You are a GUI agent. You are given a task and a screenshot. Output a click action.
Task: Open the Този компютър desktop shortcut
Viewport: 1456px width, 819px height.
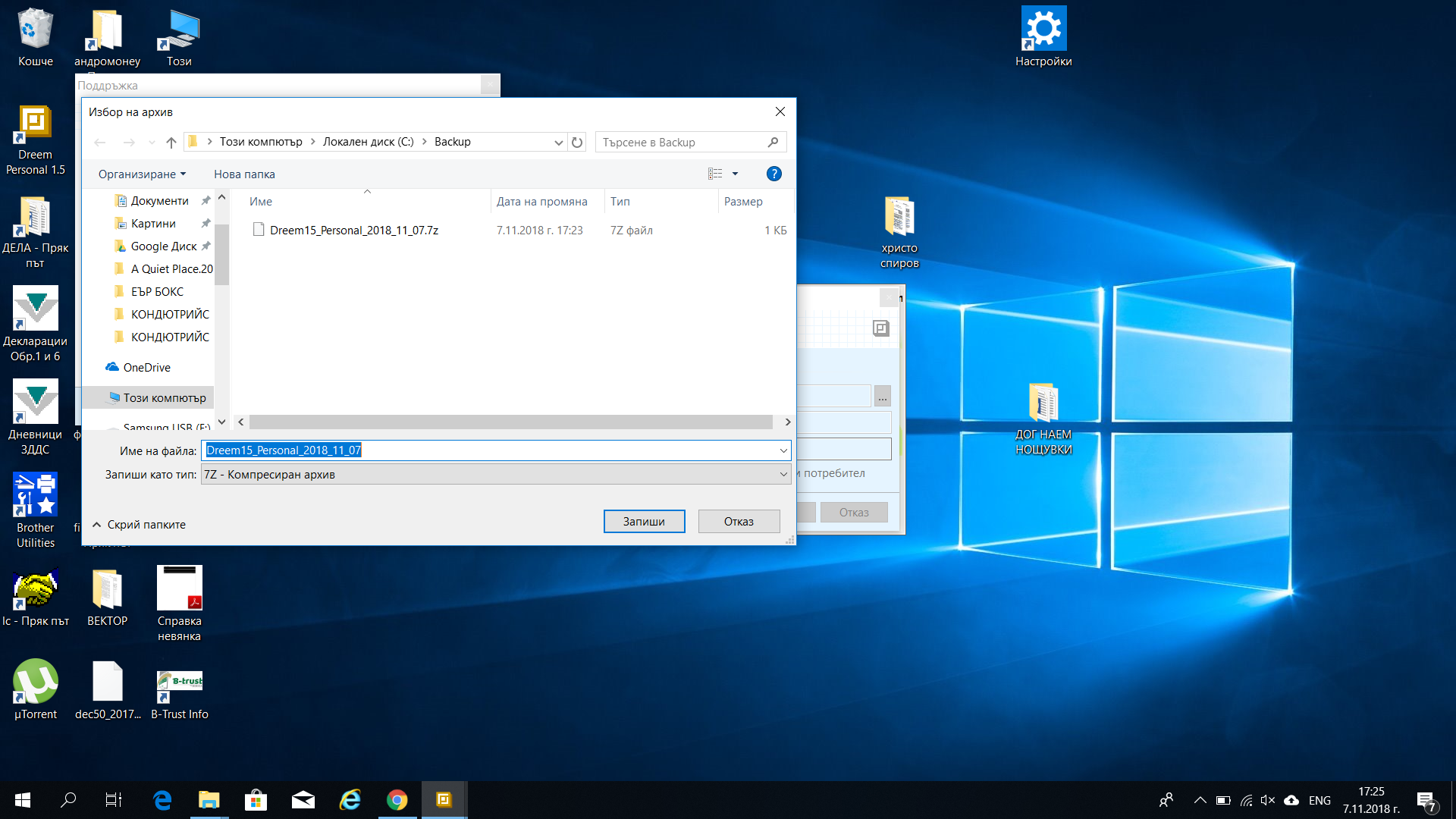point(179,38)
